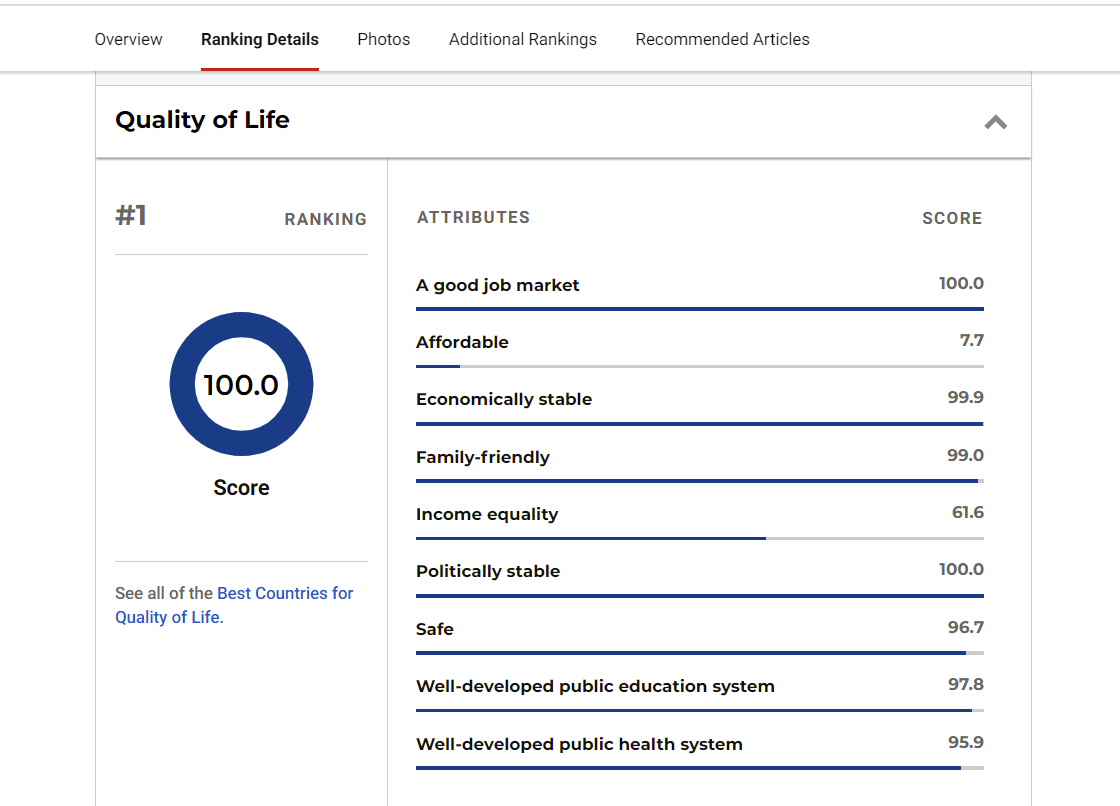Open the Photos tab
Screen dimensions: 1120x806
coord(384,39)
